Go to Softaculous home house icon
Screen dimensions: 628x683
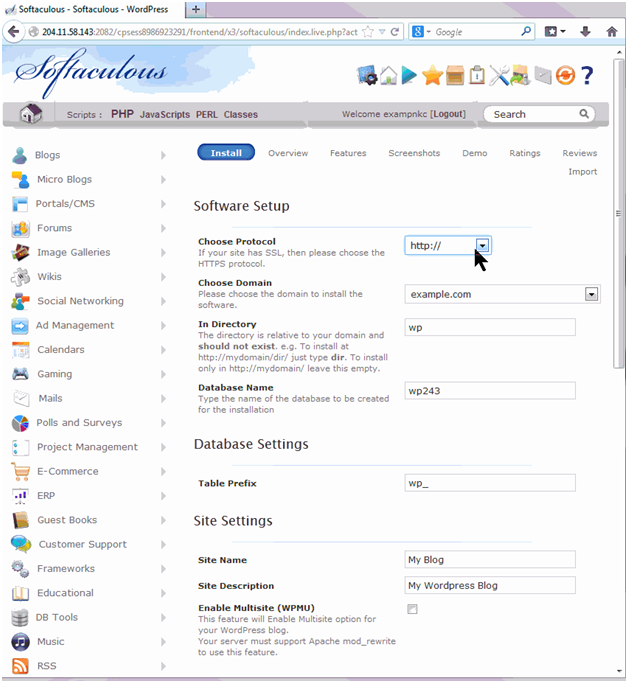click(31, 114)
